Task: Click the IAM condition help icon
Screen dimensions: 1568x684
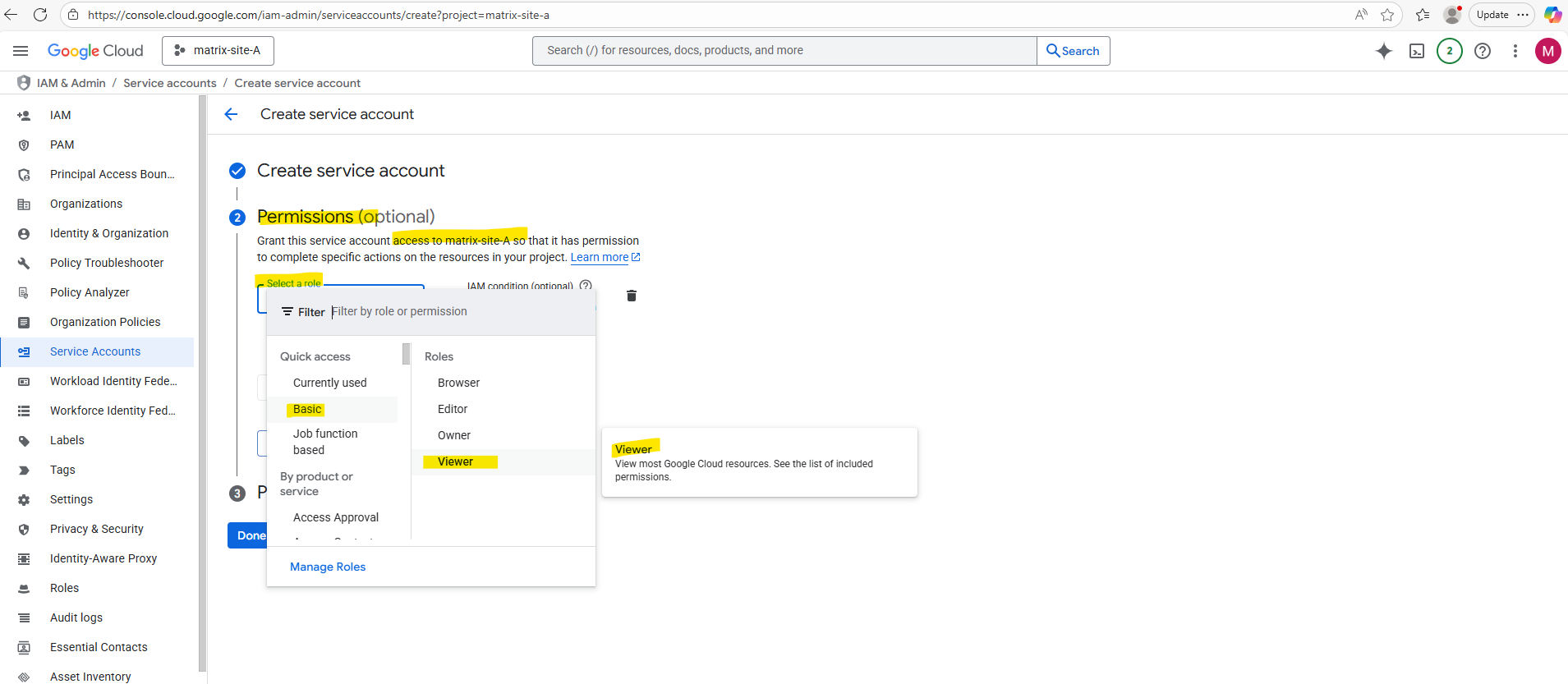Action: [x=586, y=286]
